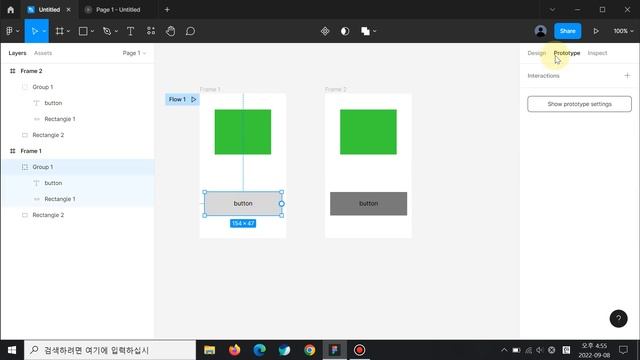The image size is (640, 360).
Task: Open Microsoft Edge from taskbar
Action: pos(260,350)
